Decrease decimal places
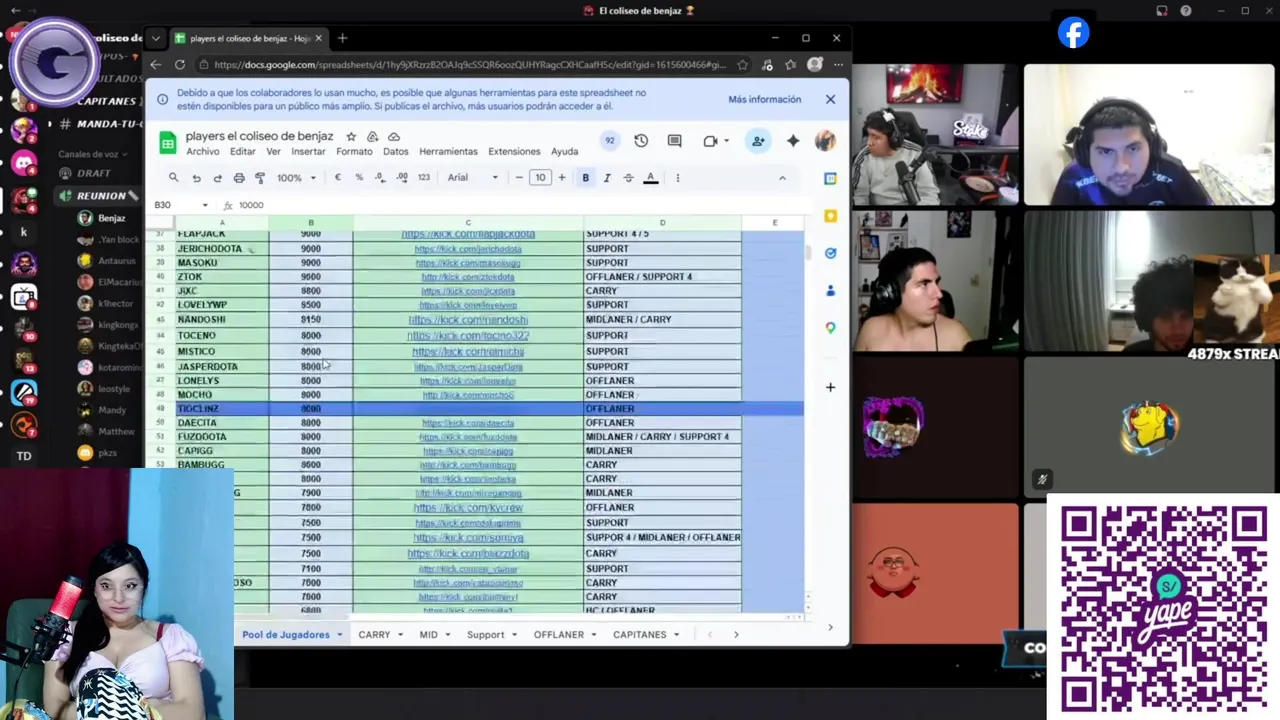This screenshot has height=720, width=1280. point(380,178)
